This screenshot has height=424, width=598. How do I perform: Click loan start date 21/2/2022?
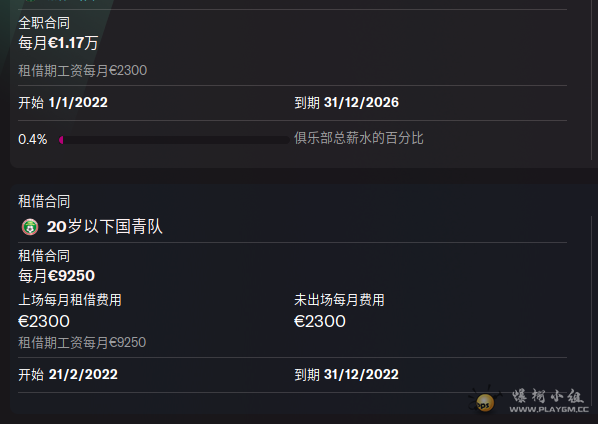(83, 374)
